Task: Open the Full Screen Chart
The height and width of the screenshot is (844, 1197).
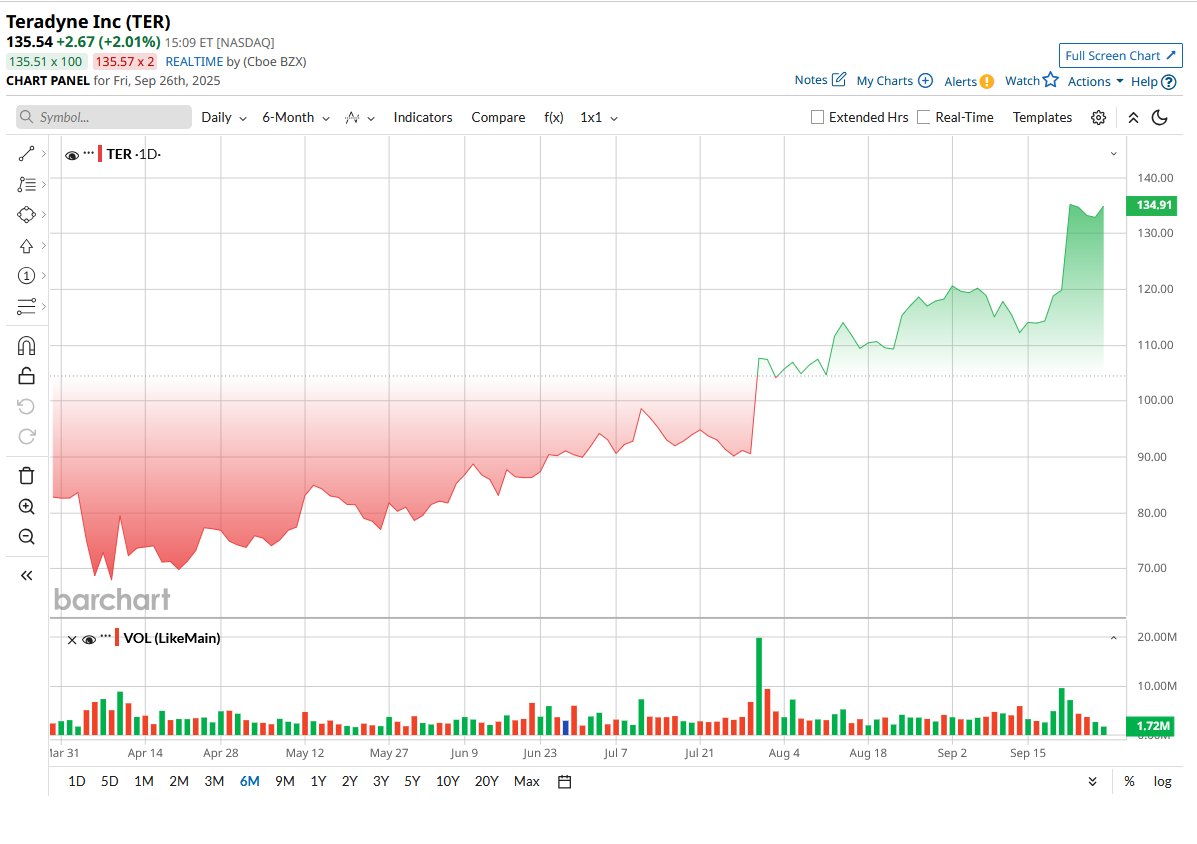Action: 1120,56
